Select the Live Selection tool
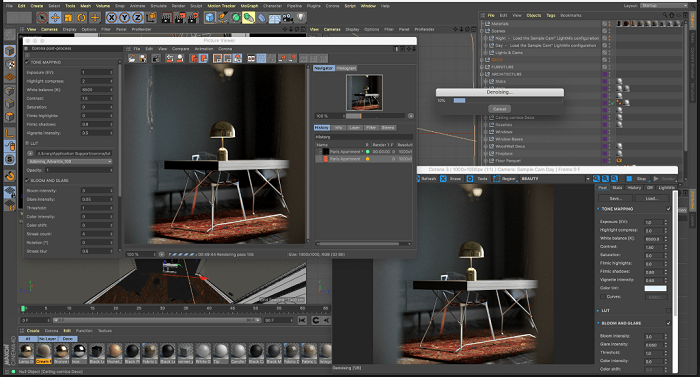The image size is (700, 377). click(42, 17)
